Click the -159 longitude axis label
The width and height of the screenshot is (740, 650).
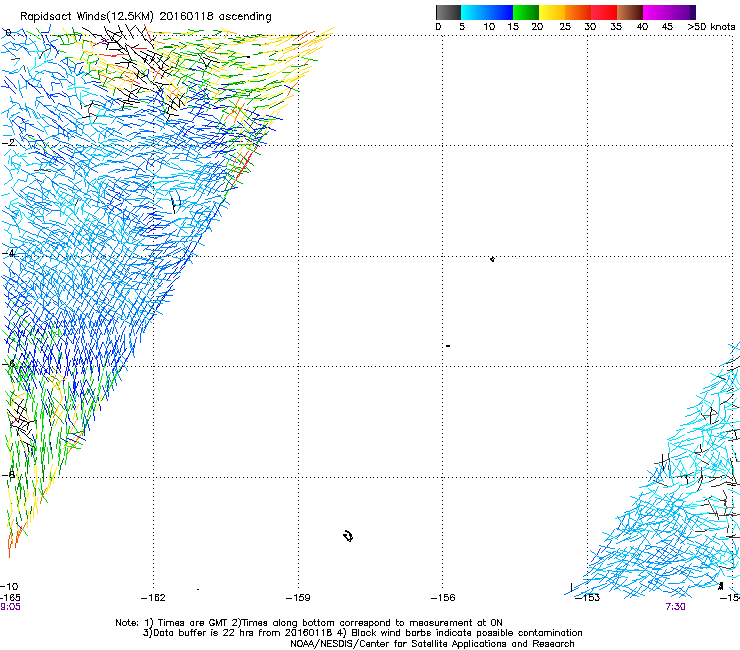(x=298, y=598)
